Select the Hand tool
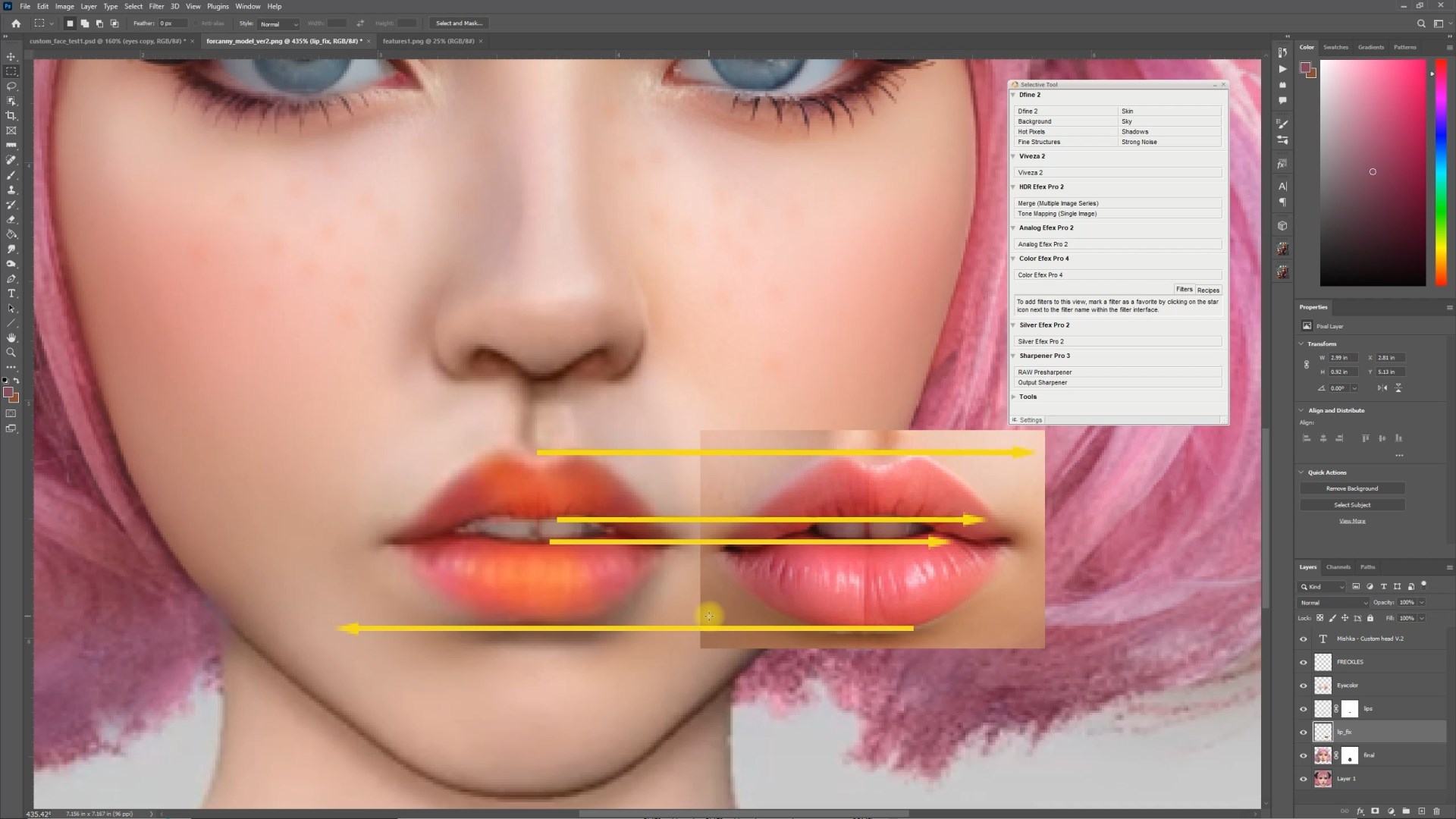 pos(11,338)
